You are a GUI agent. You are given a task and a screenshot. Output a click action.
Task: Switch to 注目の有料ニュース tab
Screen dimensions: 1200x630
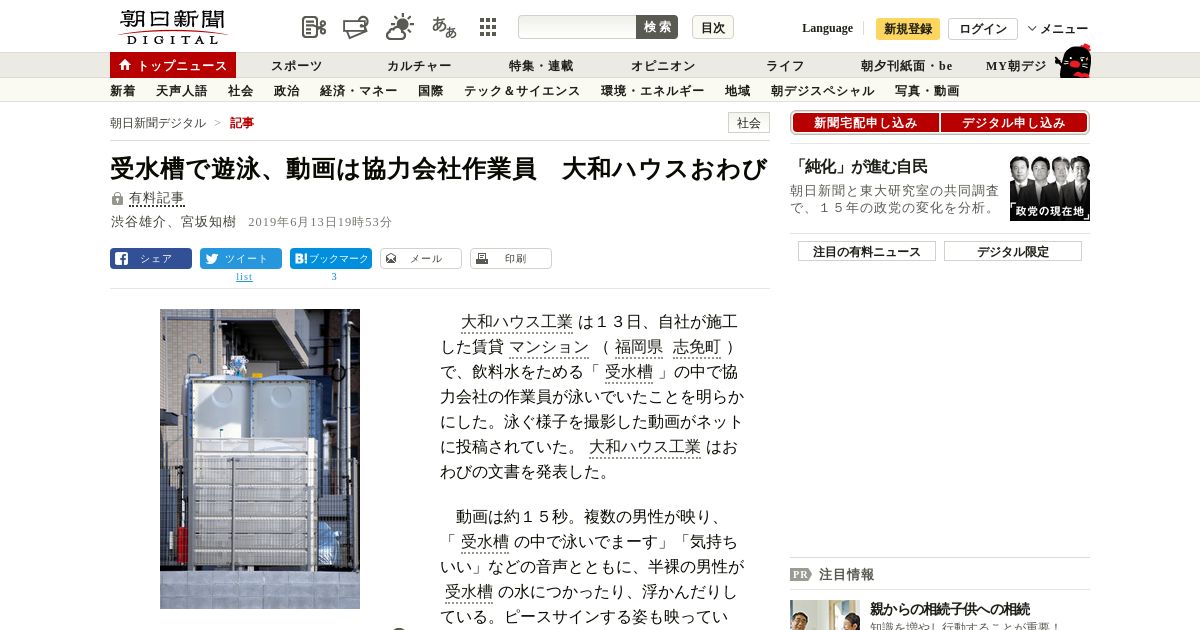pos(867,251)
